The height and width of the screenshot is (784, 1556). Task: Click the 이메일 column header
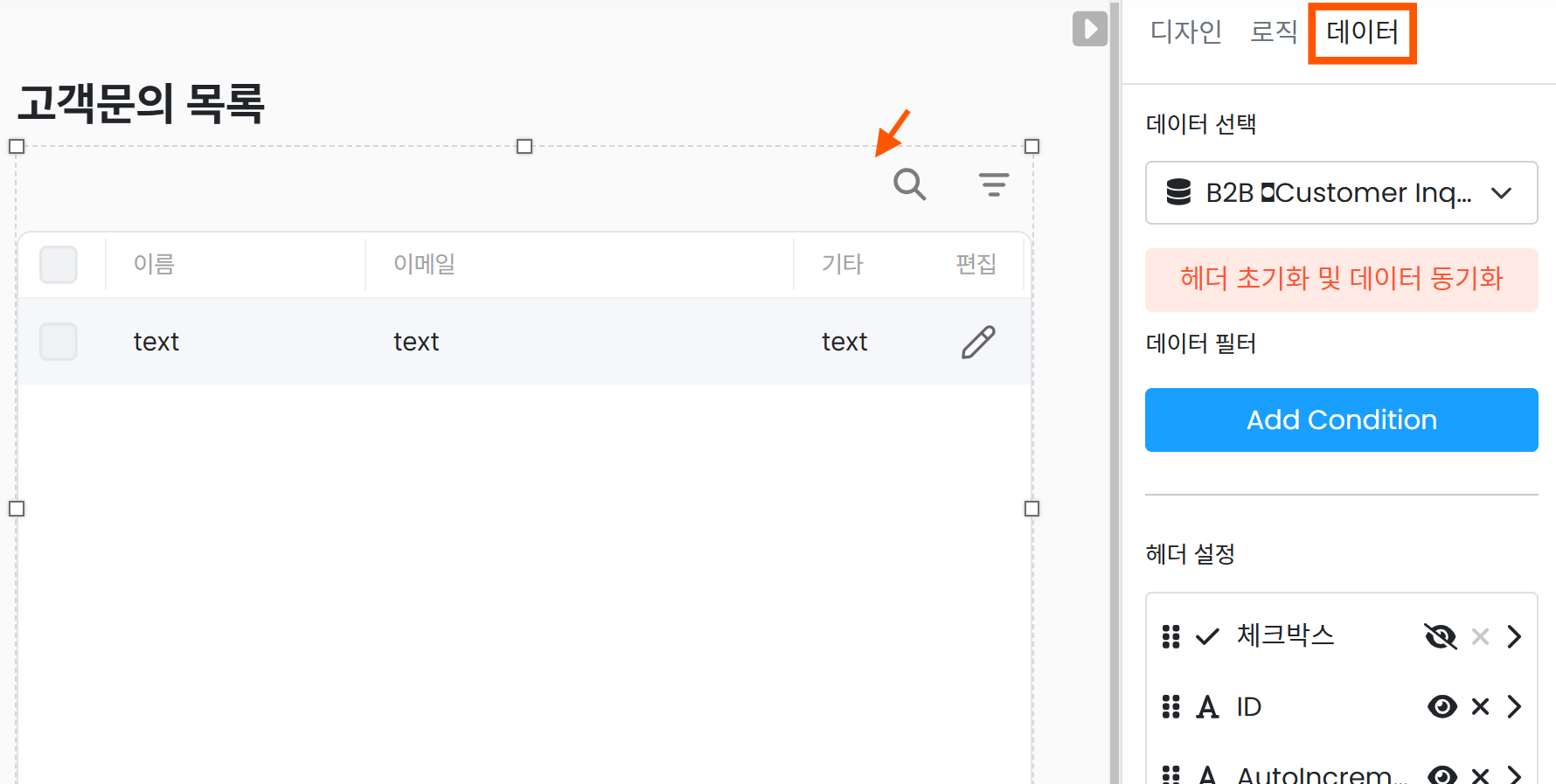pyautogui.click(x=425, y=264)
